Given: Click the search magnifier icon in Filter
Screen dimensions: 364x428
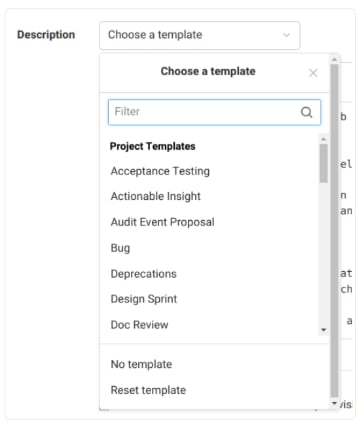Looking at the screenshot, I should 306,112.
